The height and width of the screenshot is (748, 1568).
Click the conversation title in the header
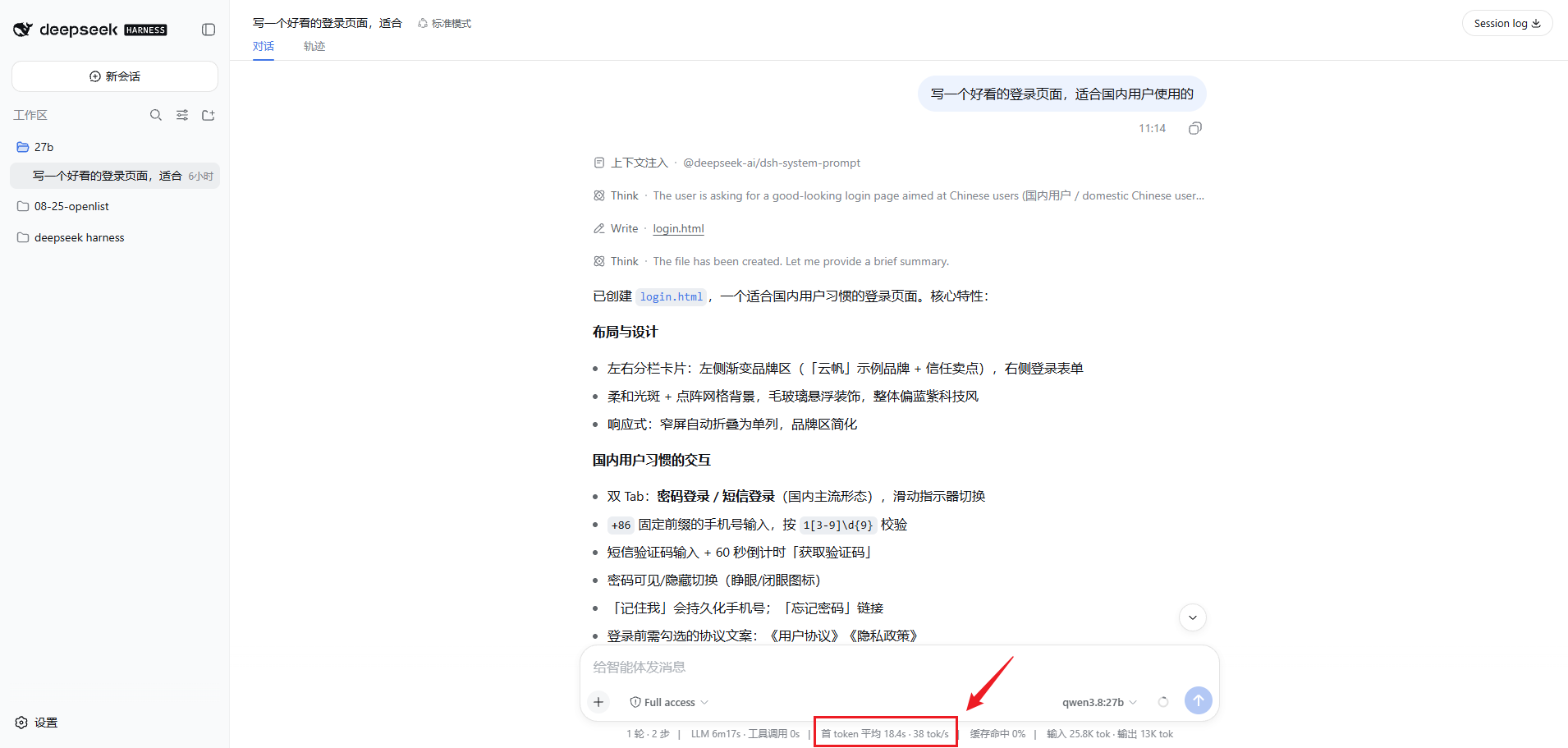point(328,23)
